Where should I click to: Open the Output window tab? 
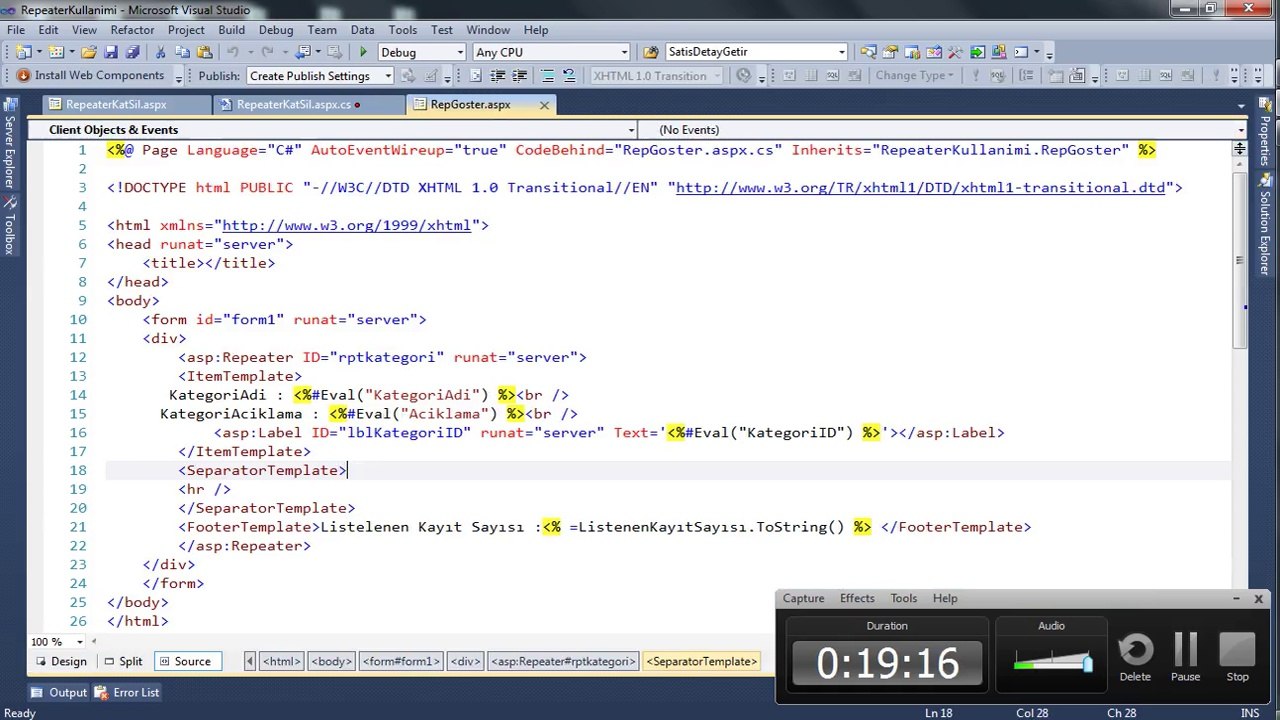click(x=59, y=692)
